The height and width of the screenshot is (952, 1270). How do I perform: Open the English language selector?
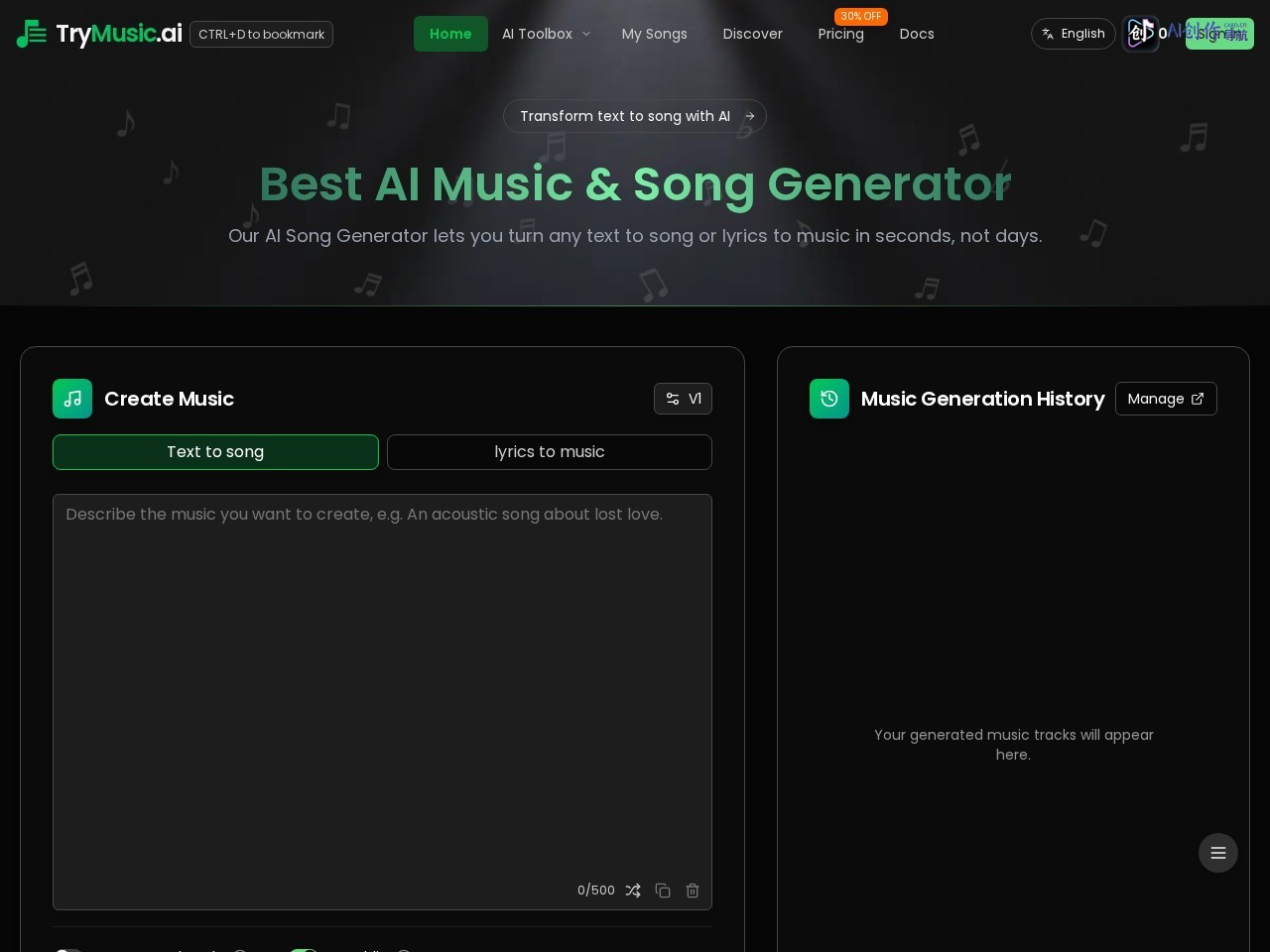1074,34
